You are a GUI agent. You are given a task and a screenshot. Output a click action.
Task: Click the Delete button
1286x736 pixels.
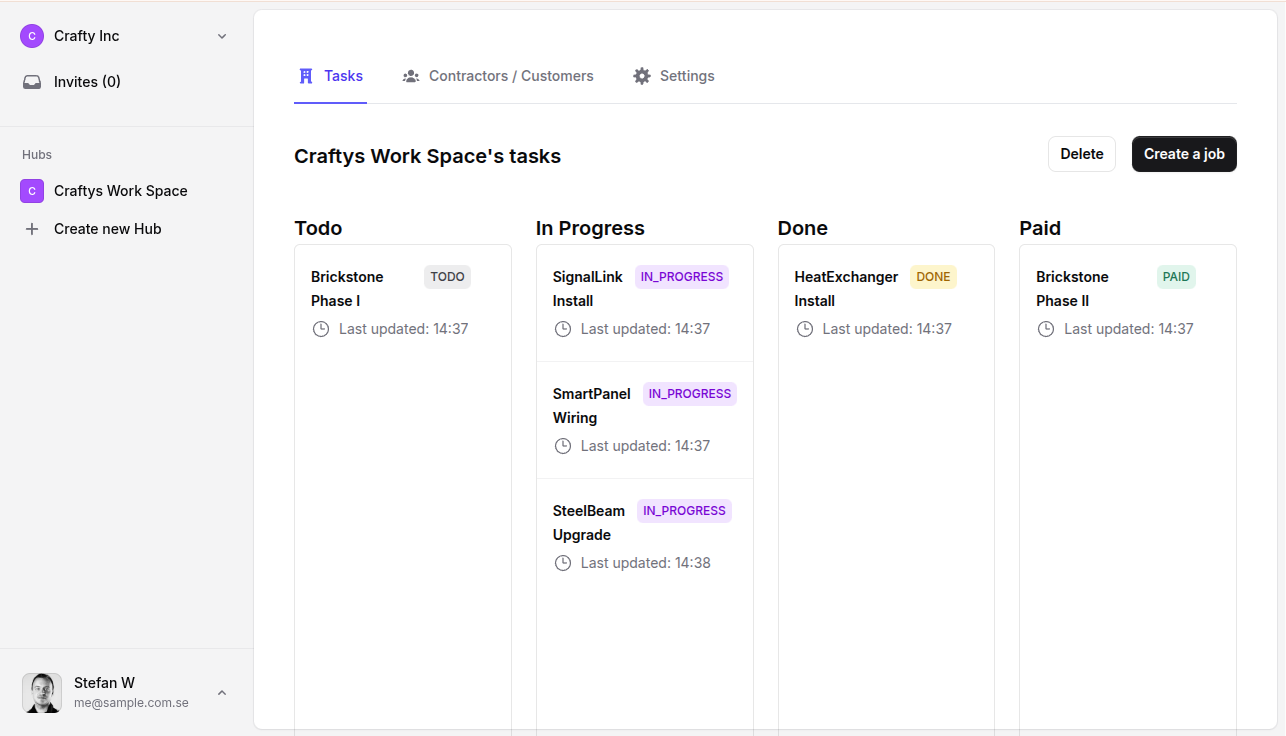[1081, 153]
